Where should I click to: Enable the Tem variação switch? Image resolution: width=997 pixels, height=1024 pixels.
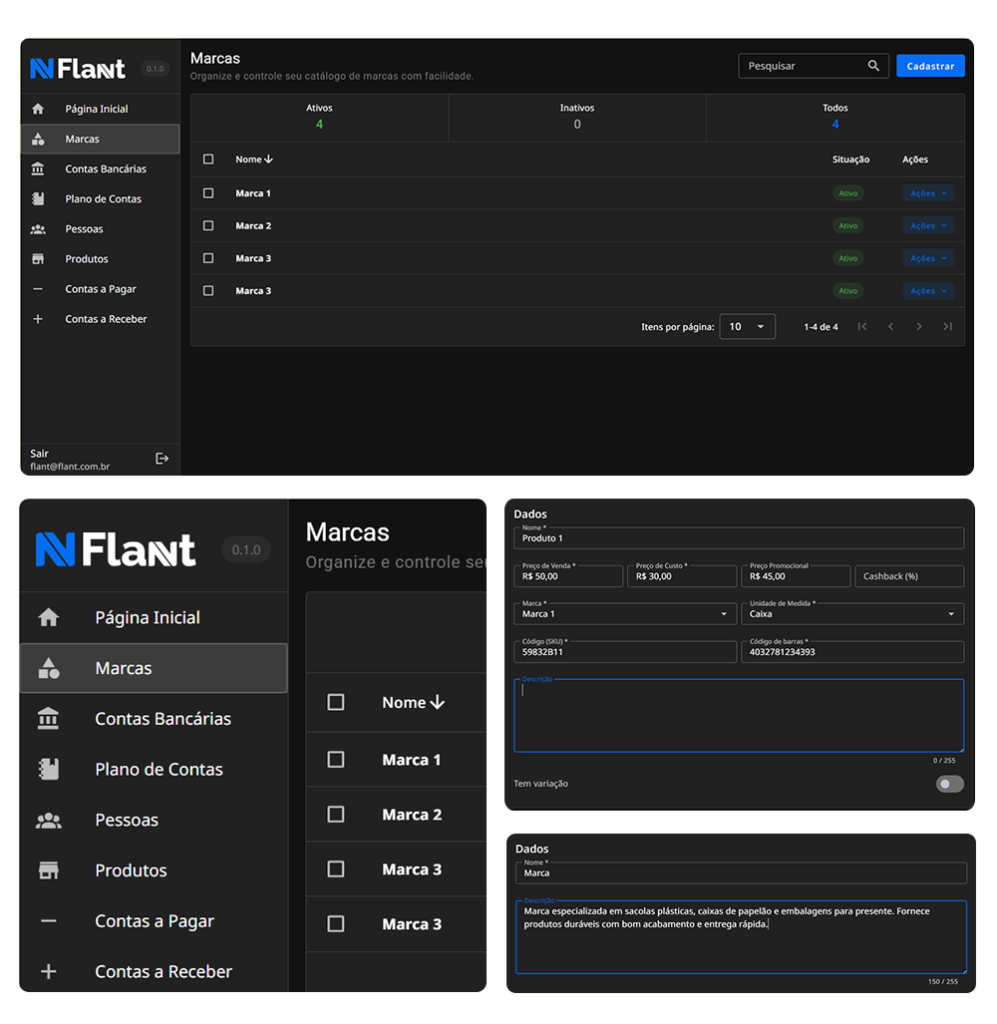pos(949,784)
